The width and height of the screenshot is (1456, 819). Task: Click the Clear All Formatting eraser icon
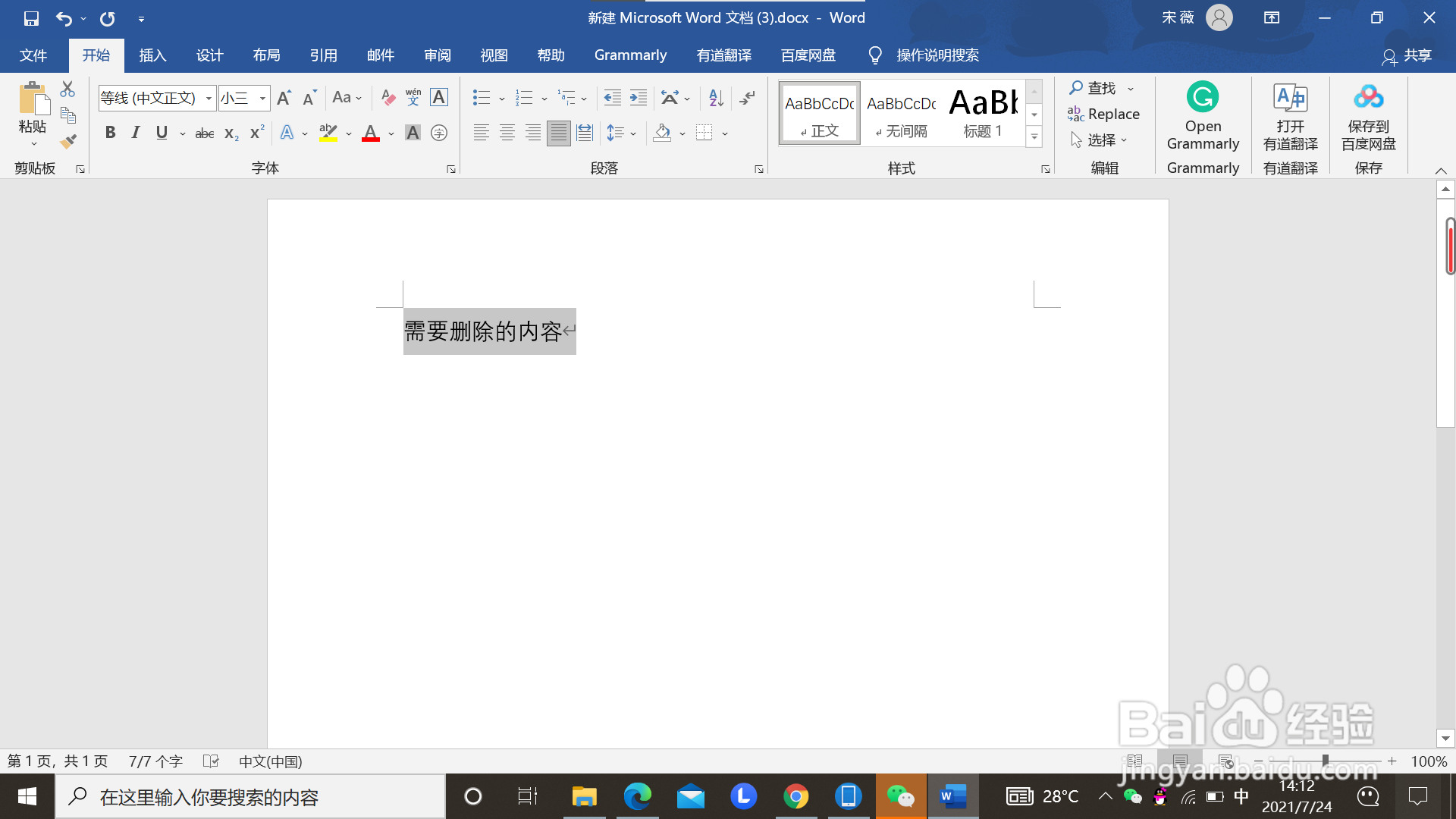(388, 98)
